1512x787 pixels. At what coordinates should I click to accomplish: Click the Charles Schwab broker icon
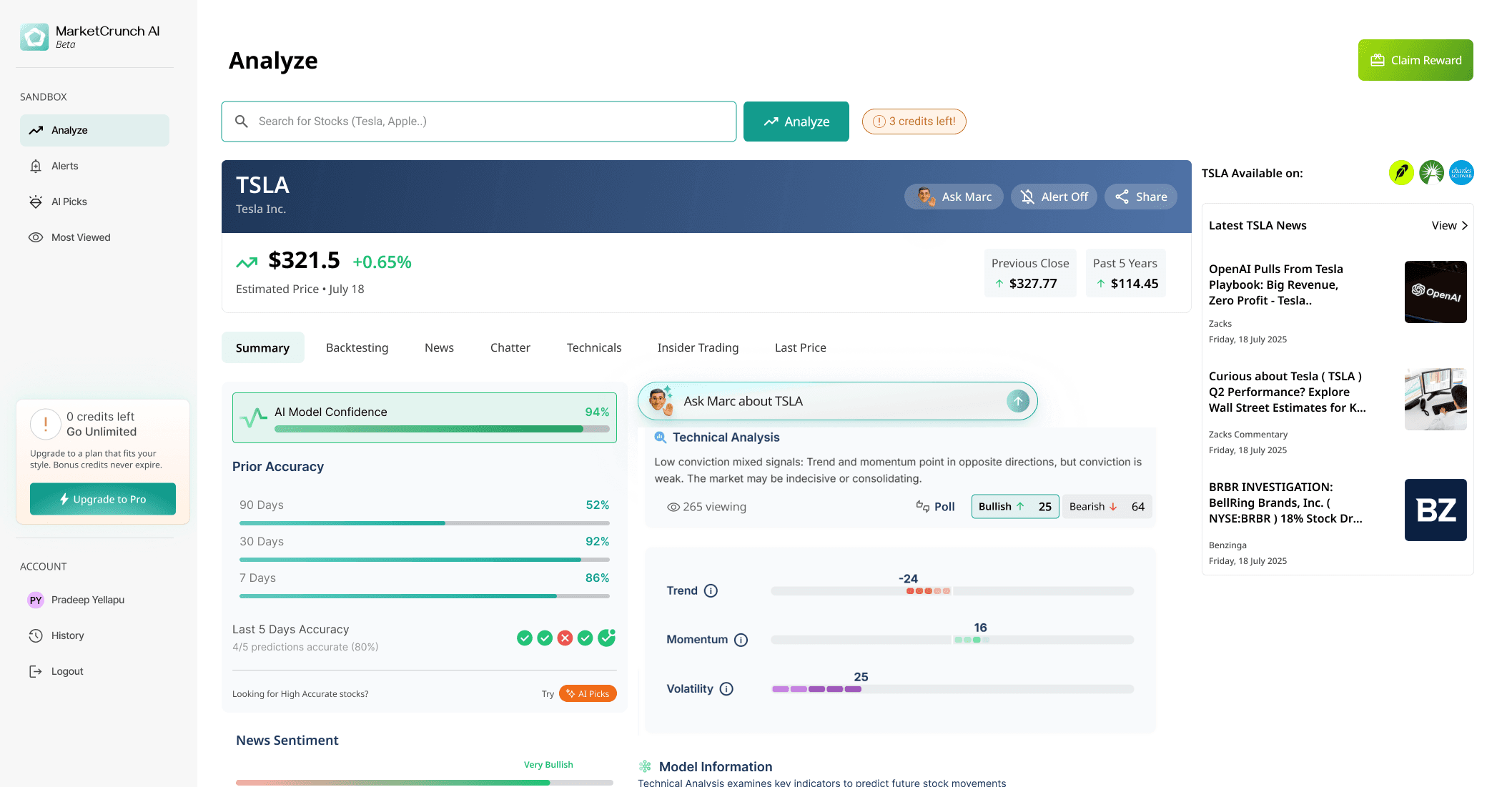(x=1461, y=172)
